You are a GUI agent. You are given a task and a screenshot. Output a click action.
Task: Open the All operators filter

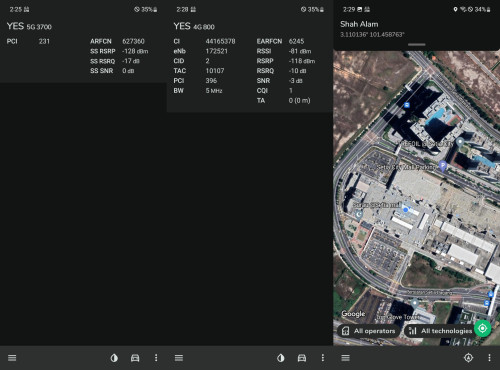(368, 331)
